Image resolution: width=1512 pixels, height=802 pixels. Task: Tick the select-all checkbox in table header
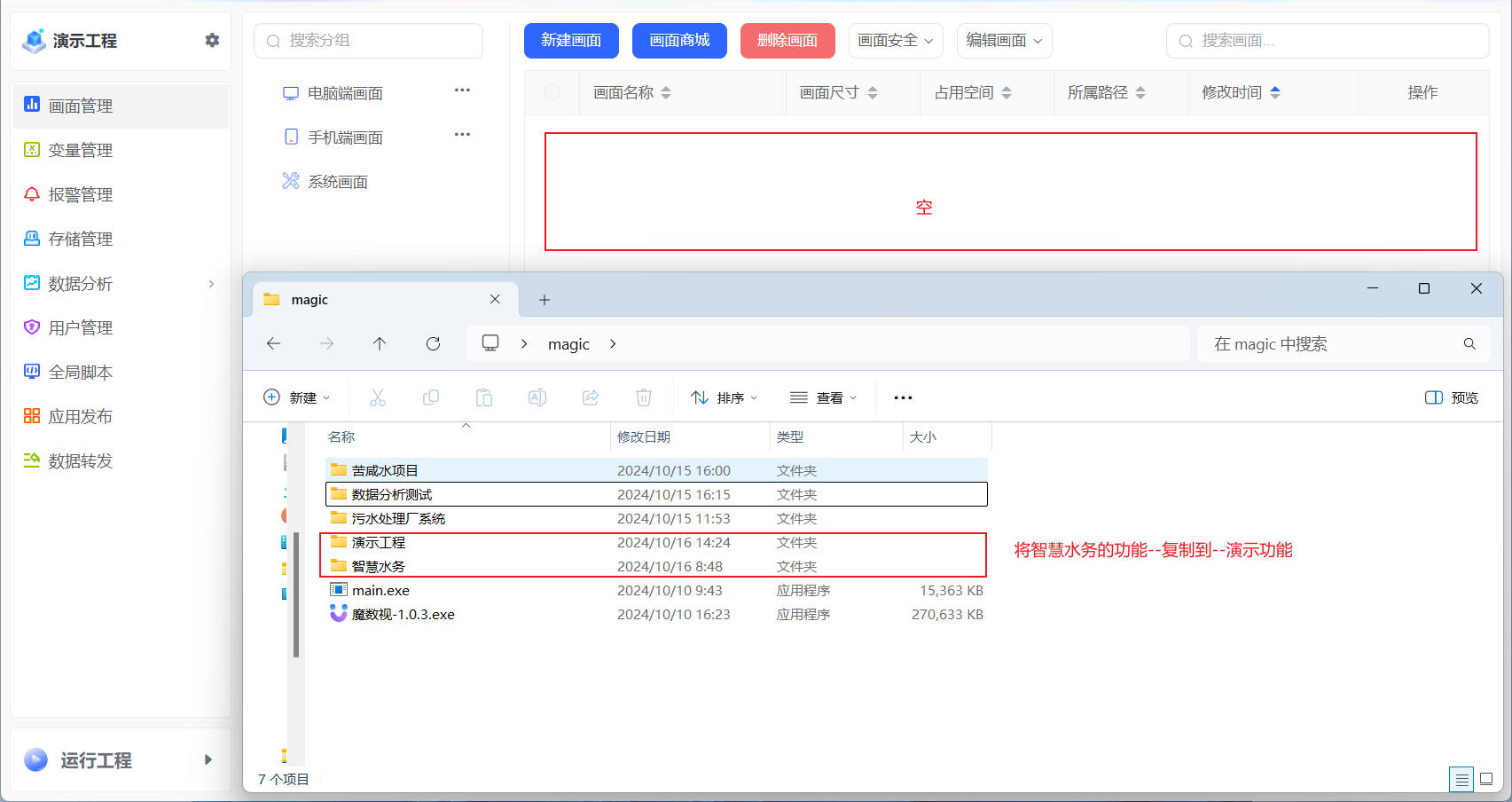(552, 92)
